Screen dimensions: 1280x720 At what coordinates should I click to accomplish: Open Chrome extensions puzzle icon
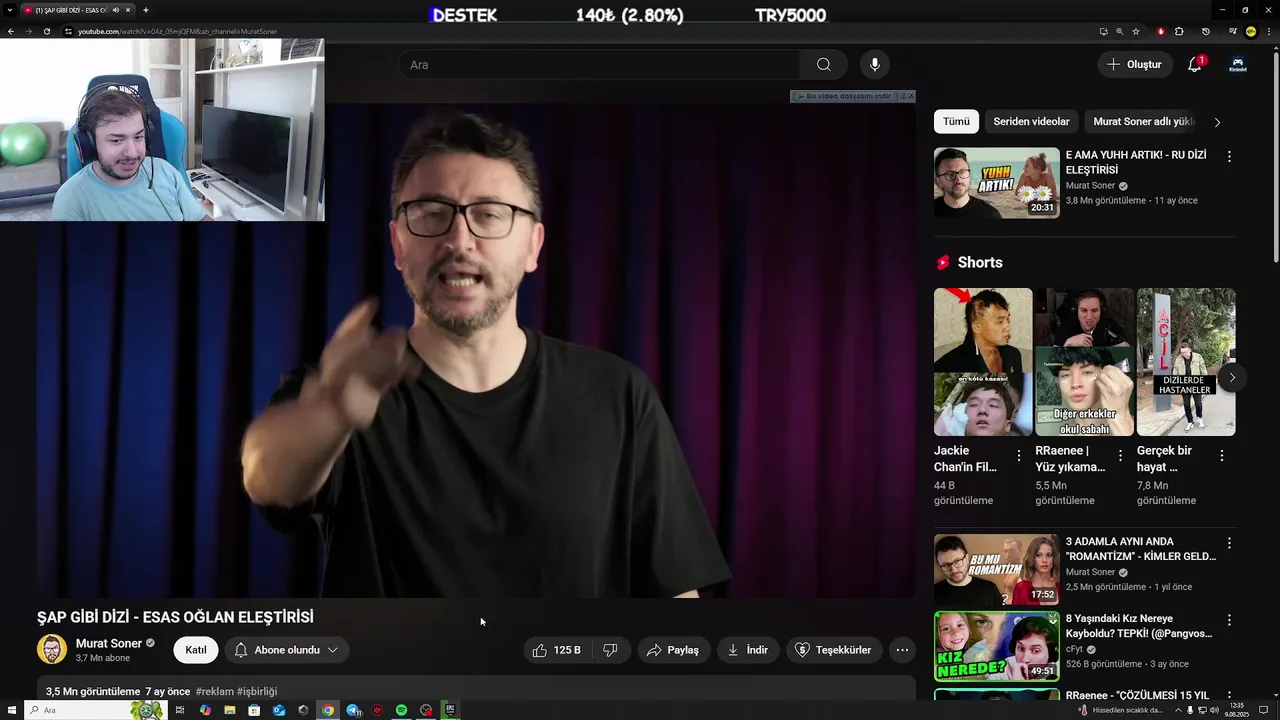[1179, 31]
